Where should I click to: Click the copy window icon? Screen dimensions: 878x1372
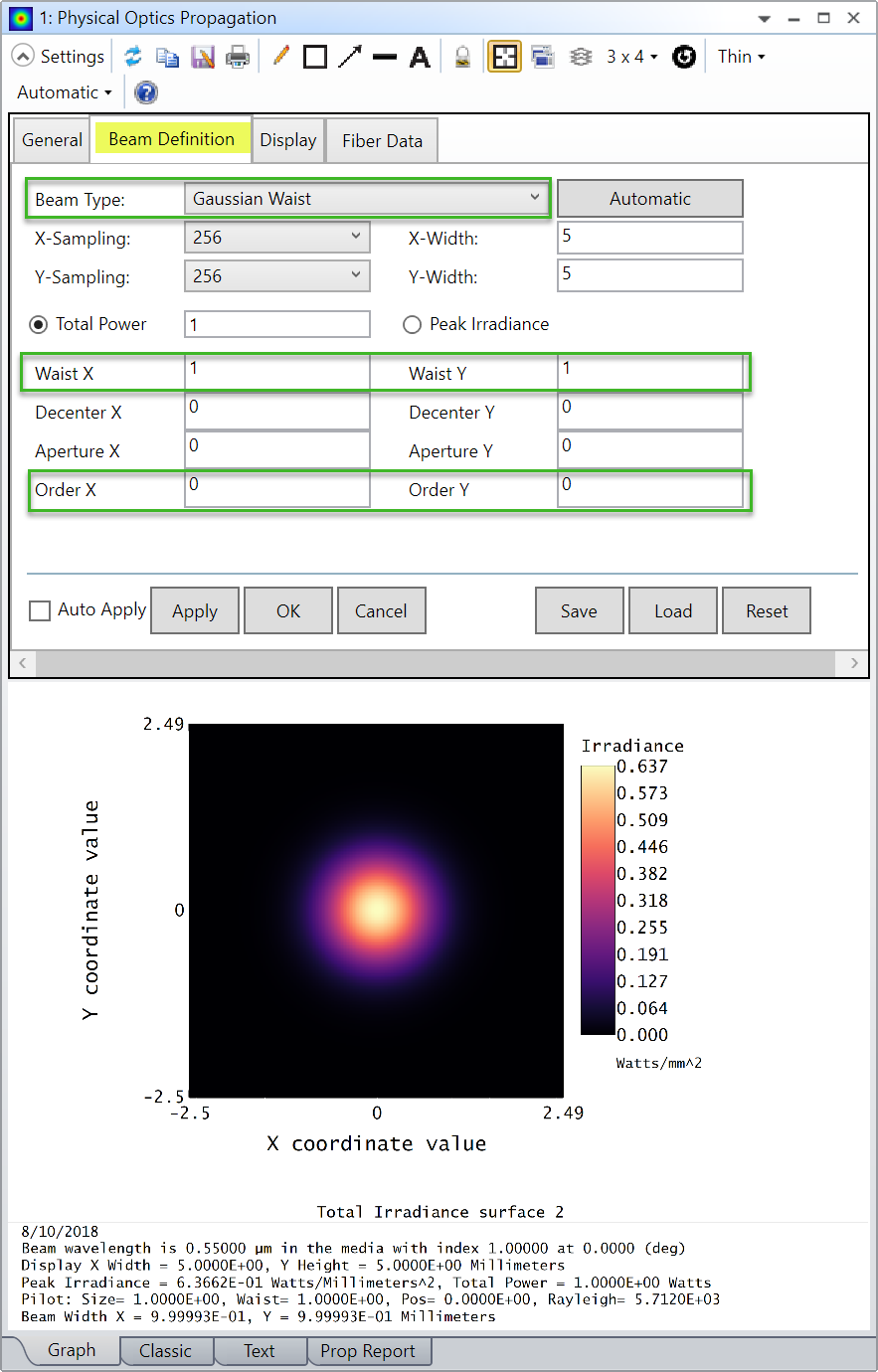(167, 57)
